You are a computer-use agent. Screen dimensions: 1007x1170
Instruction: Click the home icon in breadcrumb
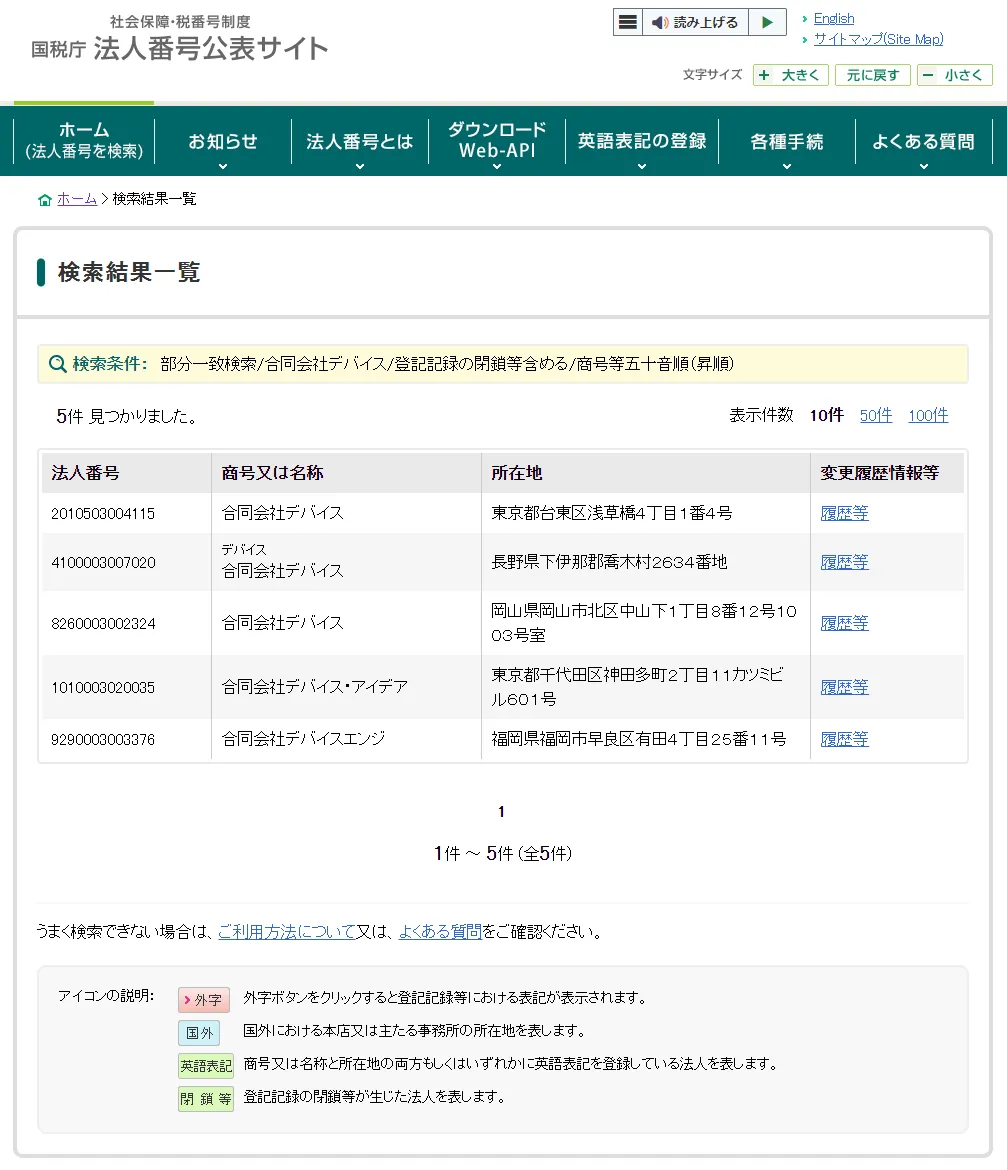click(44, 199)
